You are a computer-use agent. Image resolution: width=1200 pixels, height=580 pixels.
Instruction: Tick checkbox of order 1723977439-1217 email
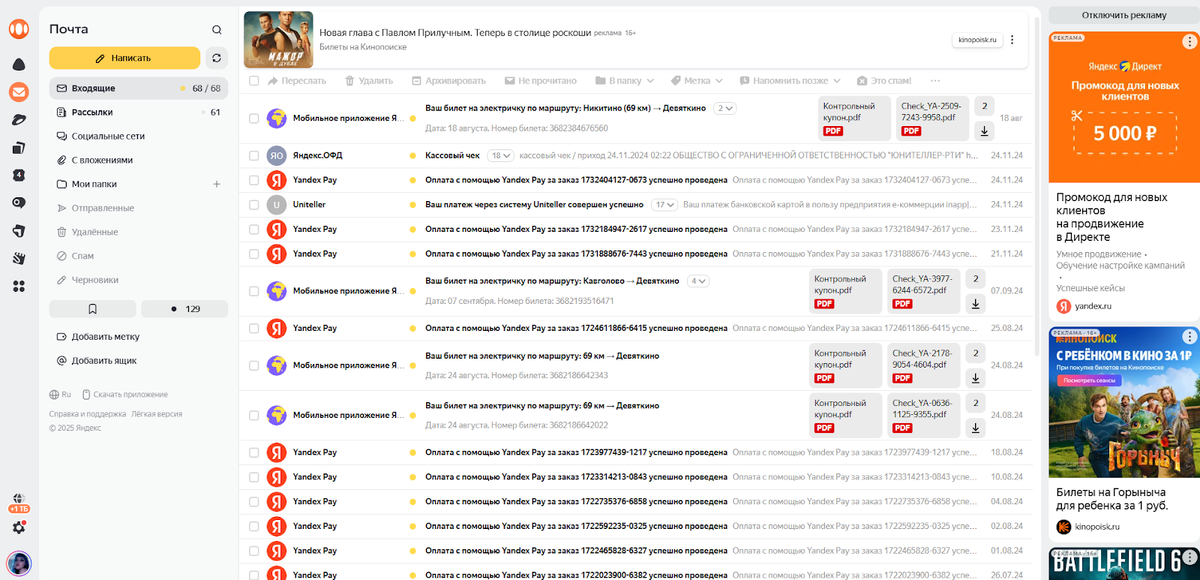point(254,452)
